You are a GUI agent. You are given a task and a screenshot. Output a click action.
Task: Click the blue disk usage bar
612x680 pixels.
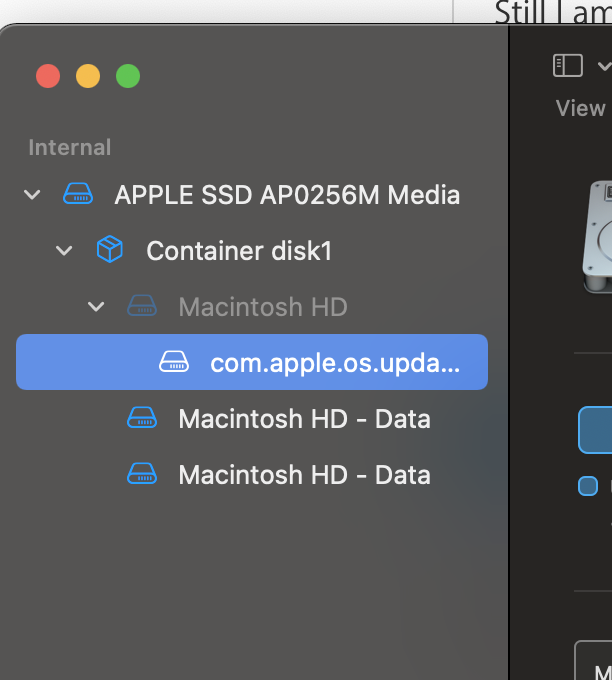[597, 430]
